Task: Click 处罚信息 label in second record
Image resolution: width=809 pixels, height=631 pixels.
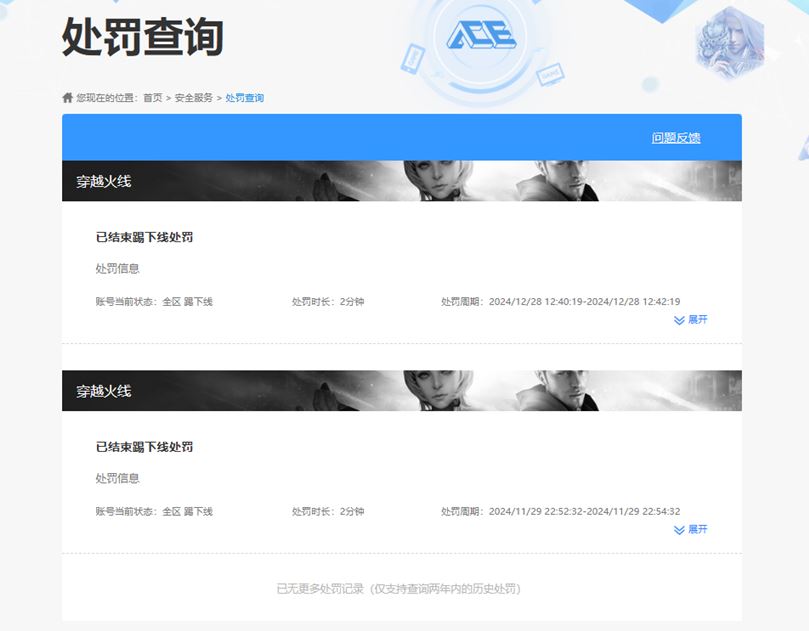Action: tap(118, 478)
